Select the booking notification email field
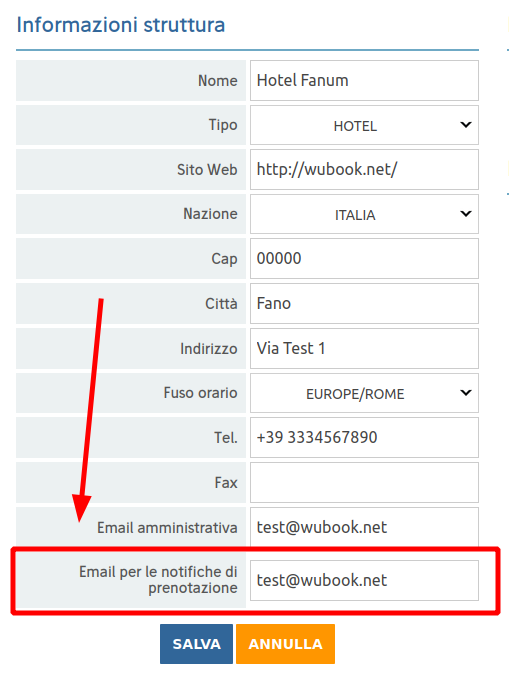The image size is (509, 680). click(364, 581)
